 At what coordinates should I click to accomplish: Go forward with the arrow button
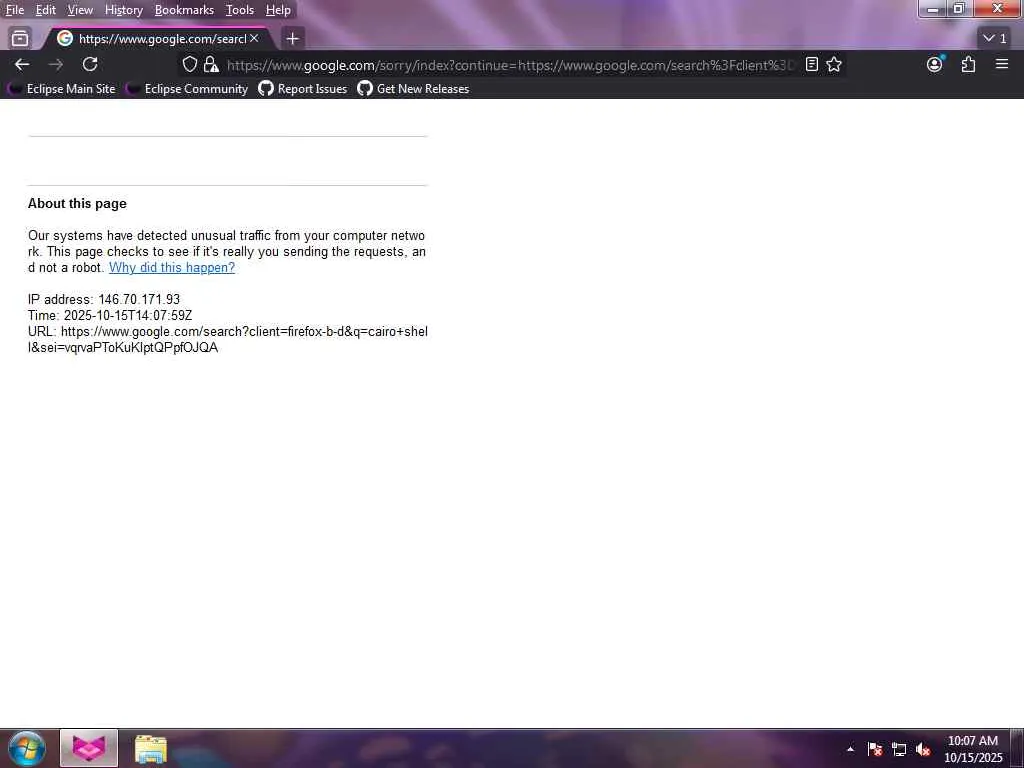(x=56, y=64)
